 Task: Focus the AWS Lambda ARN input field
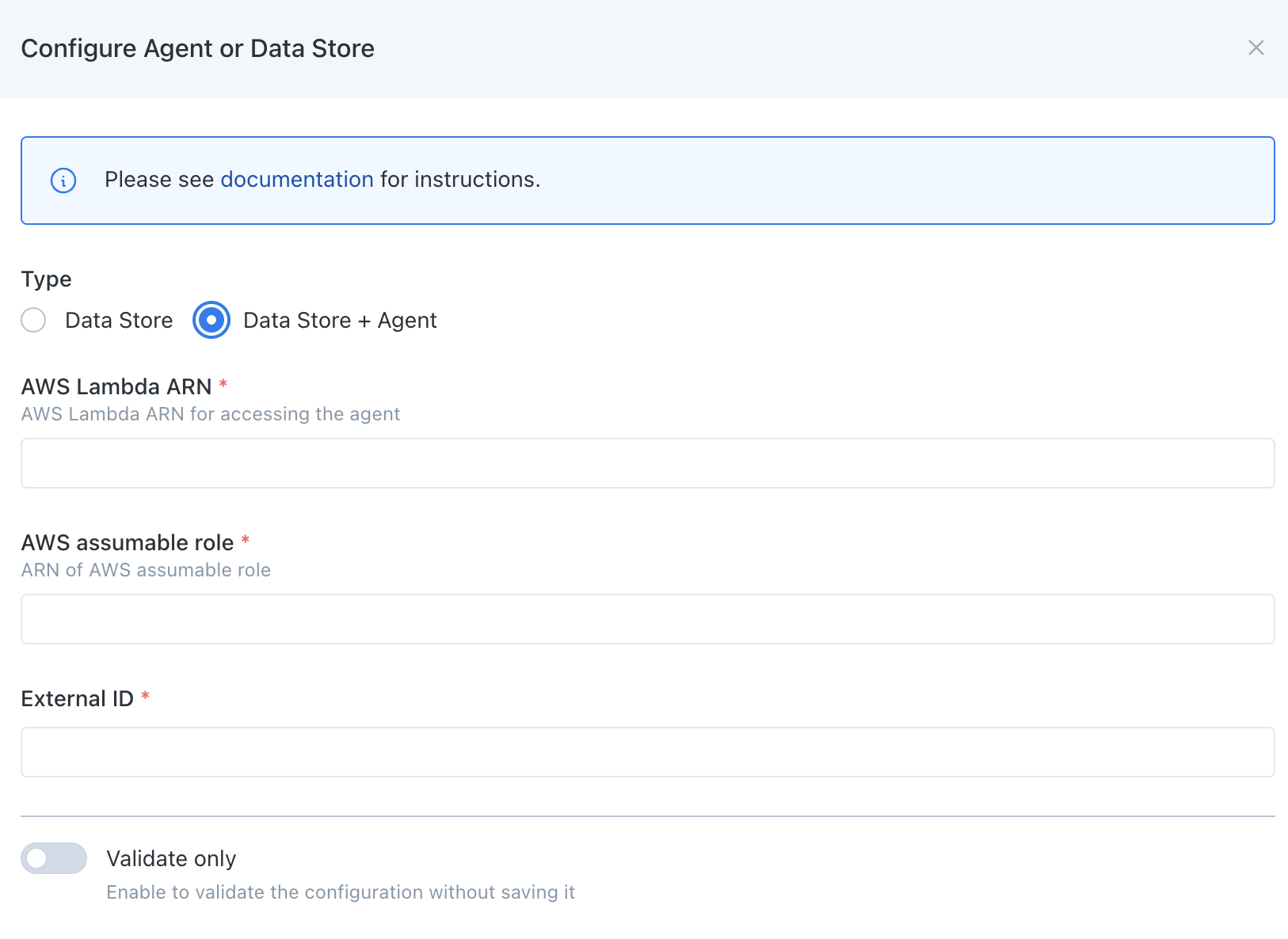(x=647, y=463)
